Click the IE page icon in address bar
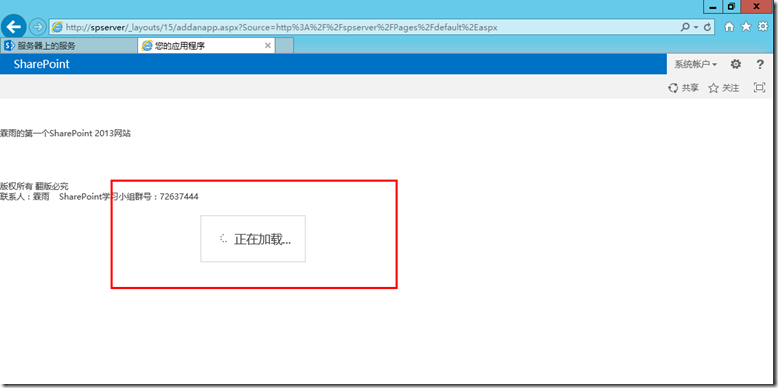The width and height of the screenshot is (778, 388). click(58, 27)
